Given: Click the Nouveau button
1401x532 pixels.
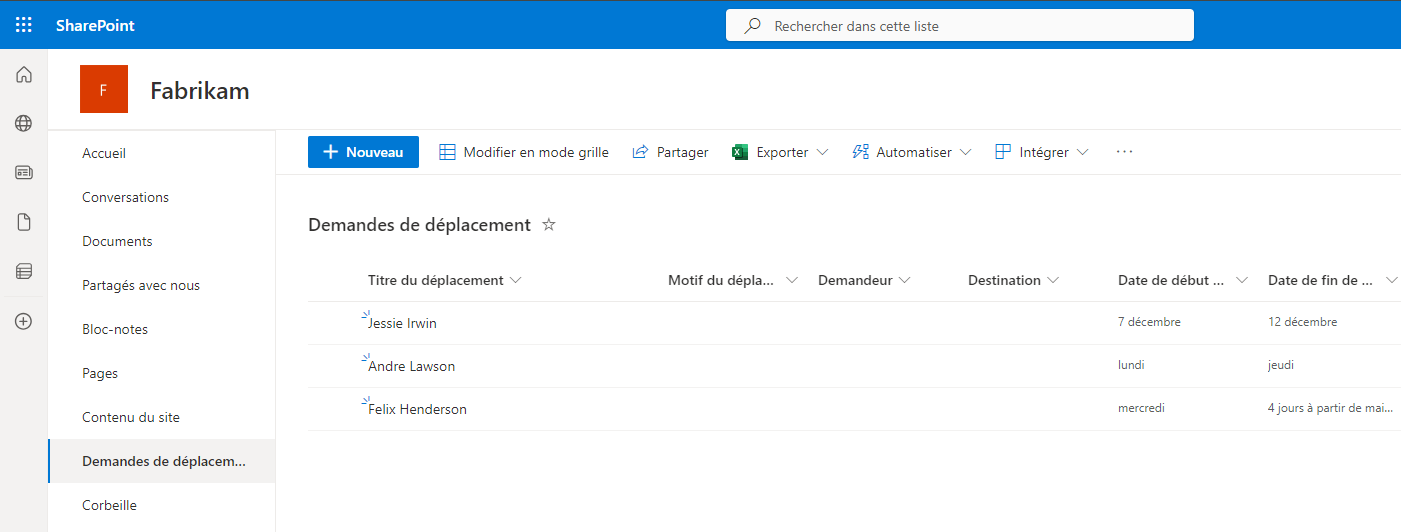Looking at the screenshot, I should click(x=363, y=152).
